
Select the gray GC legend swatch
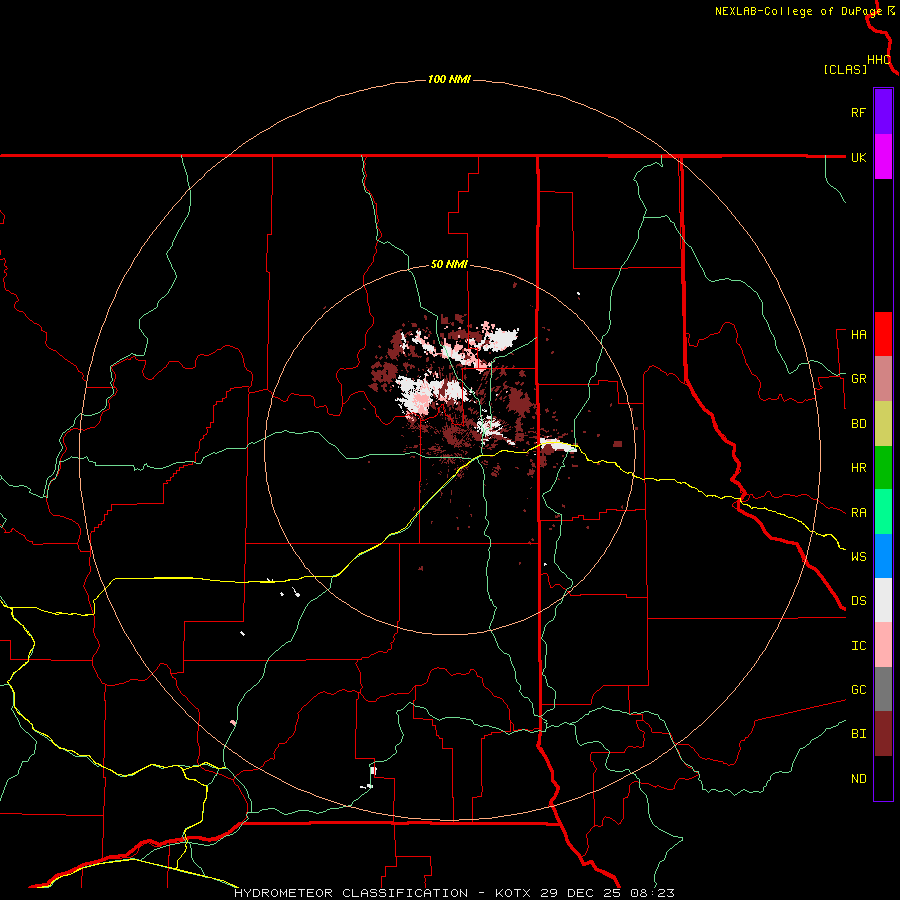pyautogui.click(x=883, y=689)
